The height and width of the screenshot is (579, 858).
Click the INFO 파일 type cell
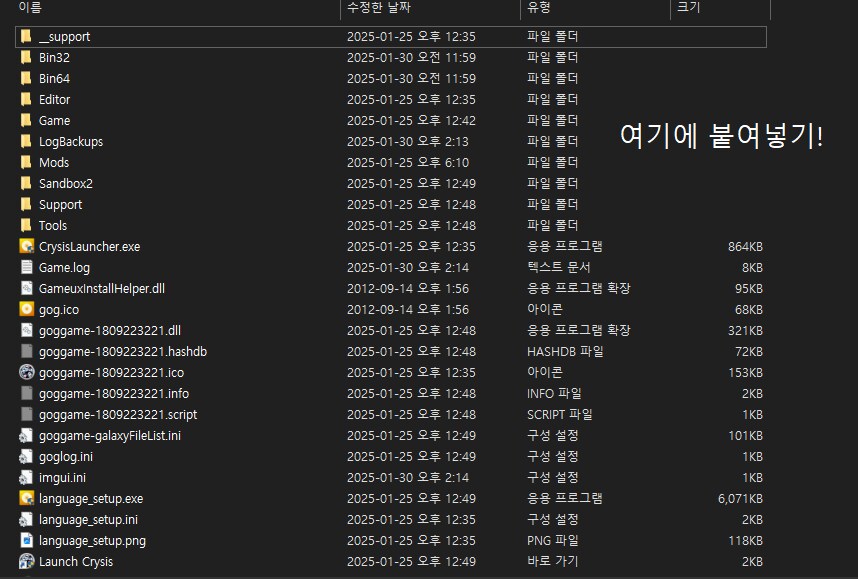(554, 393)
